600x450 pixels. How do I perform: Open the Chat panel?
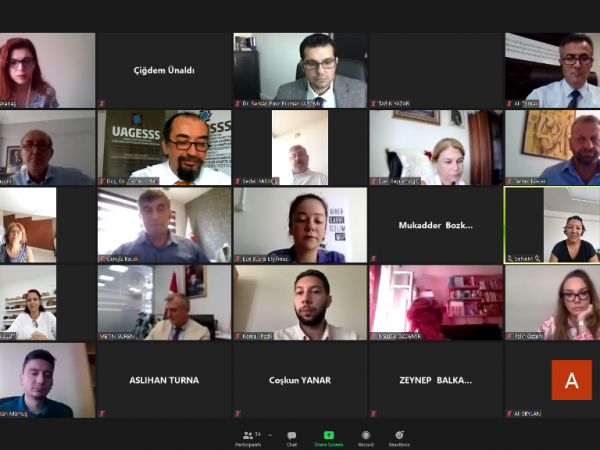point(292,439)
